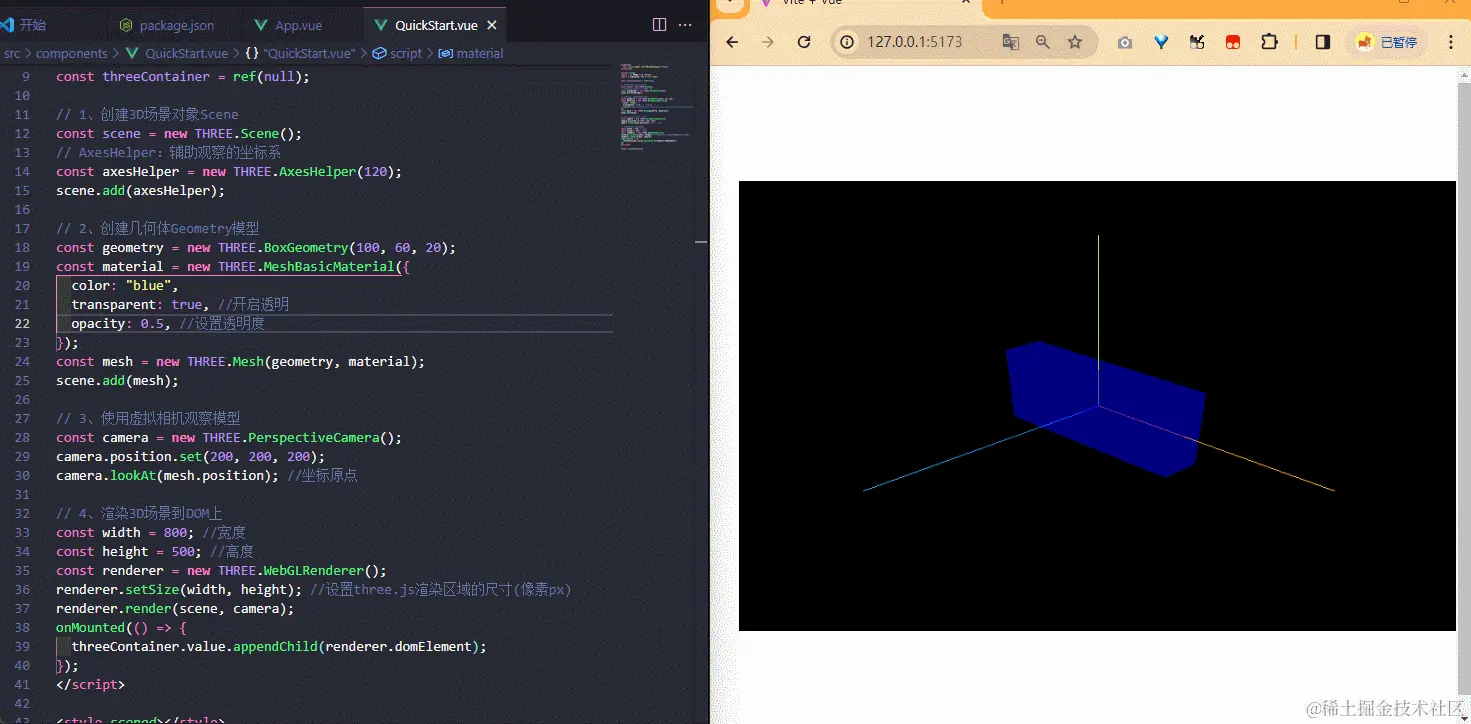Open the Google Translate icon in address bar
This screenshot has width=1471, height=724.
tap(1011, 42)
